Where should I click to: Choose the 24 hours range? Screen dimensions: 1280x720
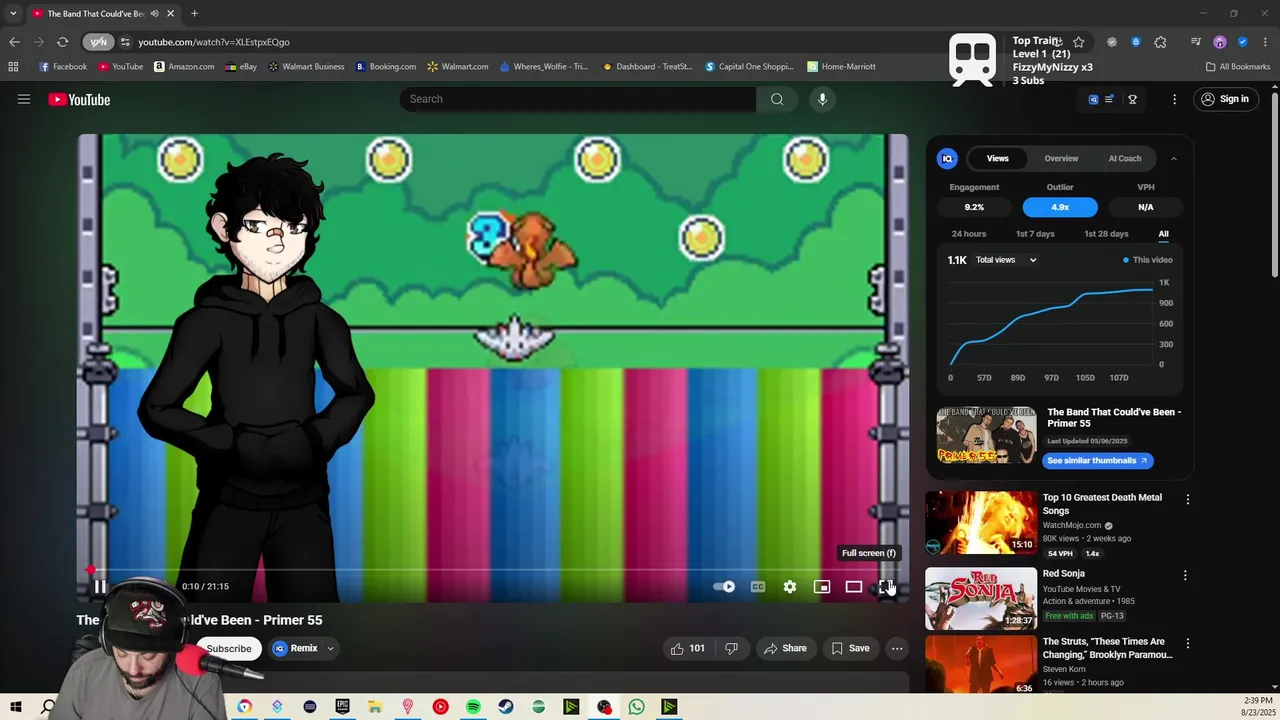click(x=969, y=234)
